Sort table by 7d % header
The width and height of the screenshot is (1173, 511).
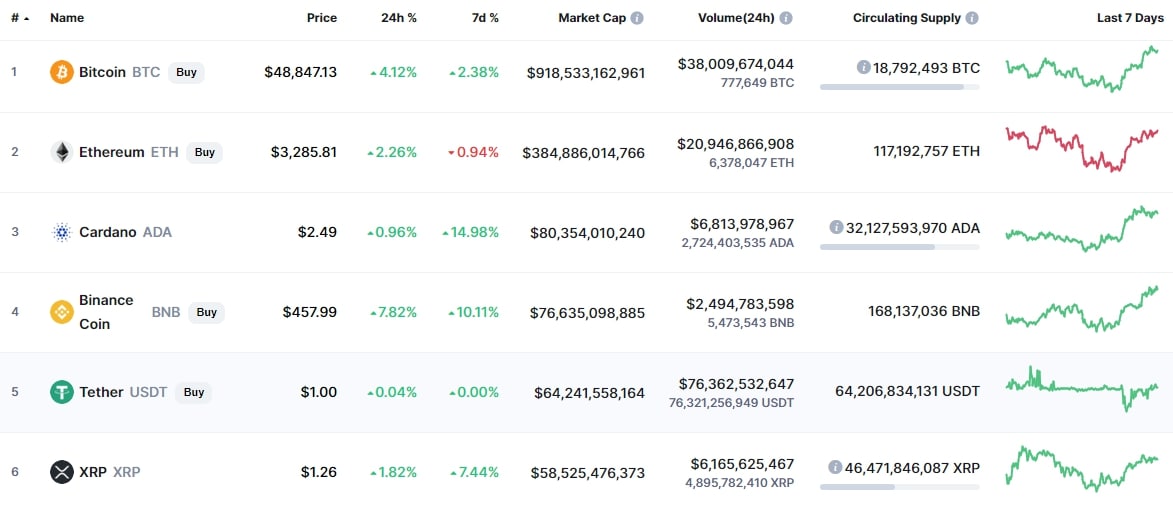click(483, 18)
